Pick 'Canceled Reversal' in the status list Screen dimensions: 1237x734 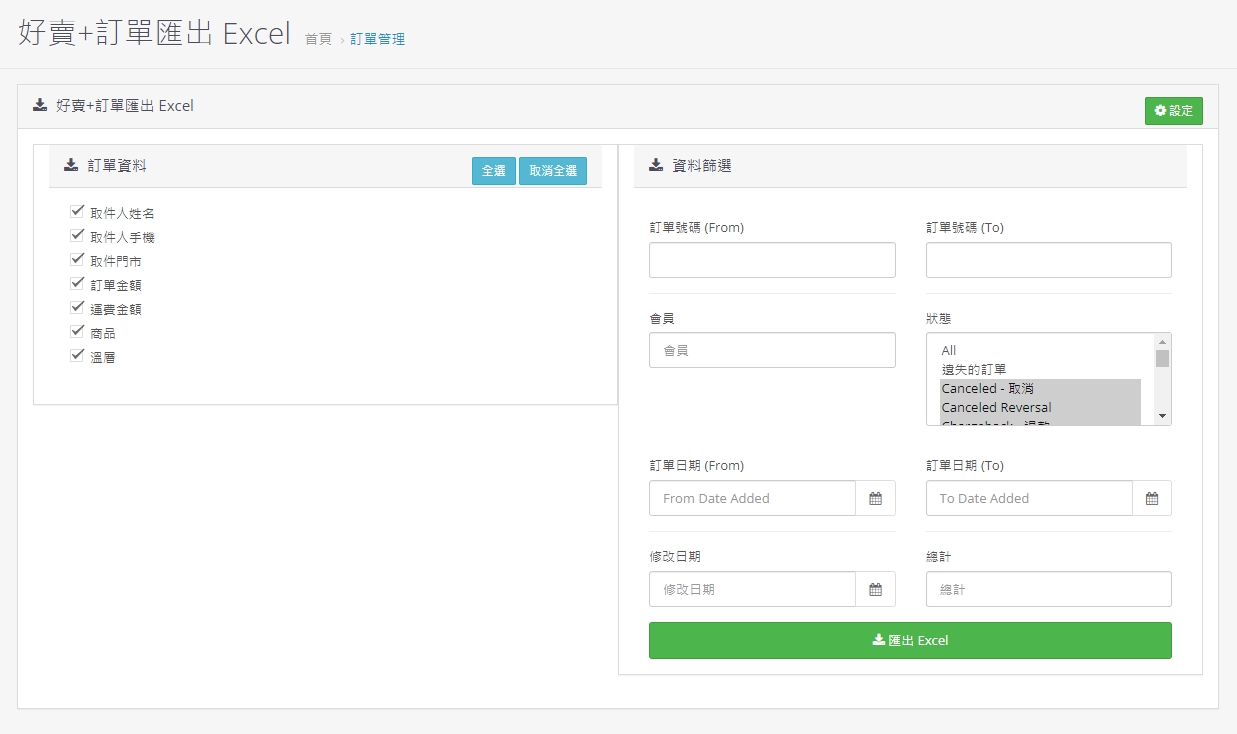[1040, 407]
